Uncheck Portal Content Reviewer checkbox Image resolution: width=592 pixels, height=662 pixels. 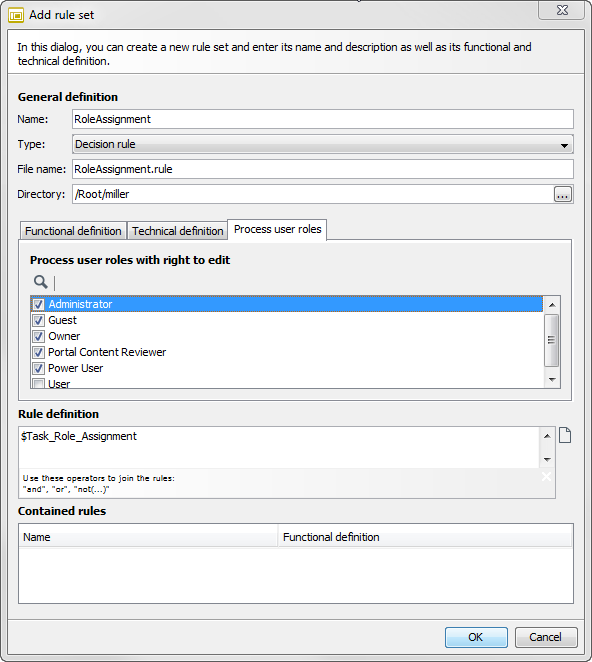point(38,352)
